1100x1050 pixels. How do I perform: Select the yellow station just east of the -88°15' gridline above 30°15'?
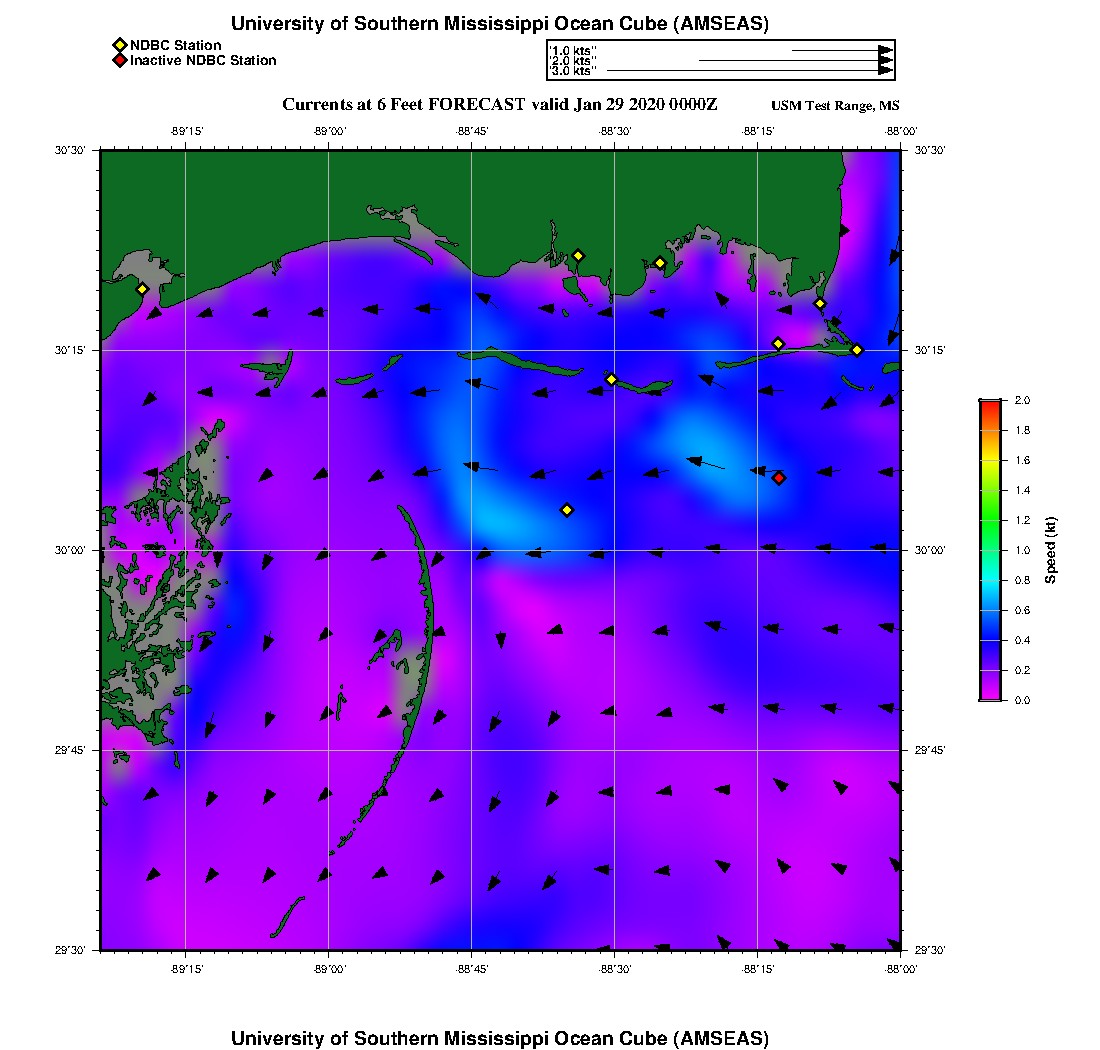[x=778, y=344]
